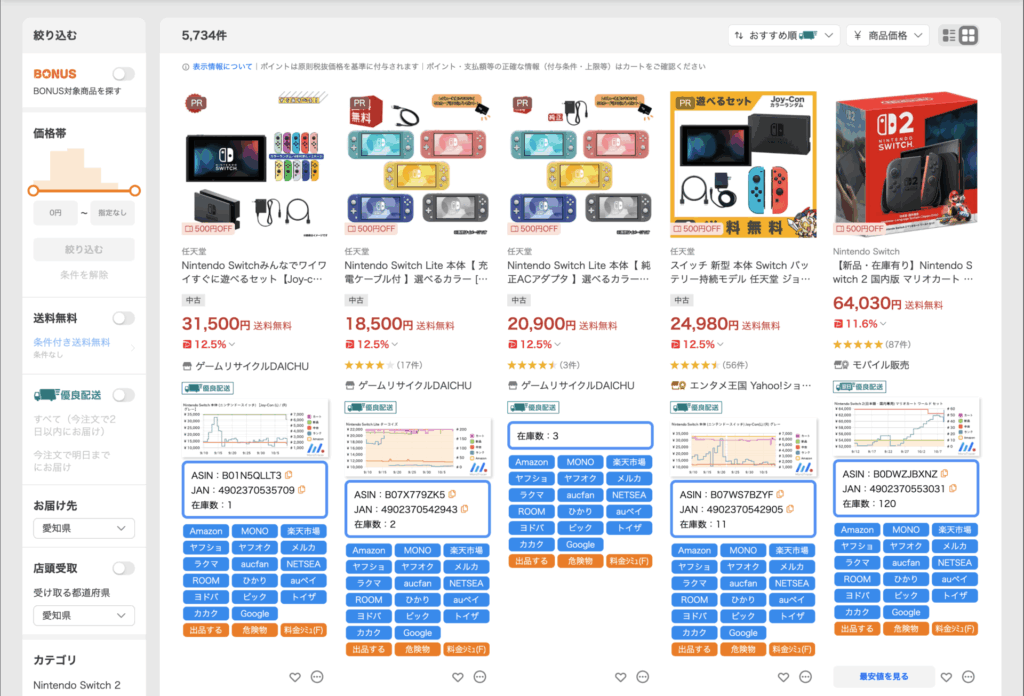Viewport: 1024px width, 696px height.
Task: Enable the BONUS toggle
Action: pos(123,74)
